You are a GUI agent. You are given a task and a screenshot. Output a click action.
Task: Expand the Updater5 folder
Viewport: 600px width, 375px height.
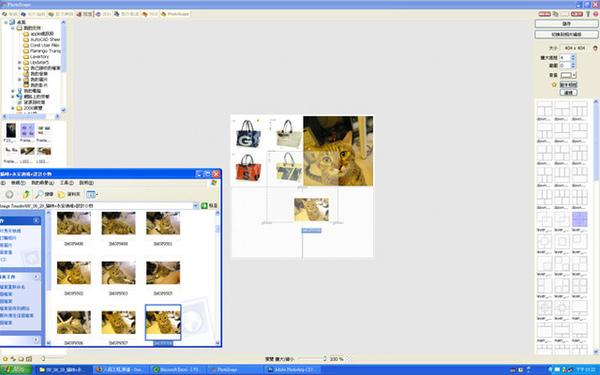[20, 62]
